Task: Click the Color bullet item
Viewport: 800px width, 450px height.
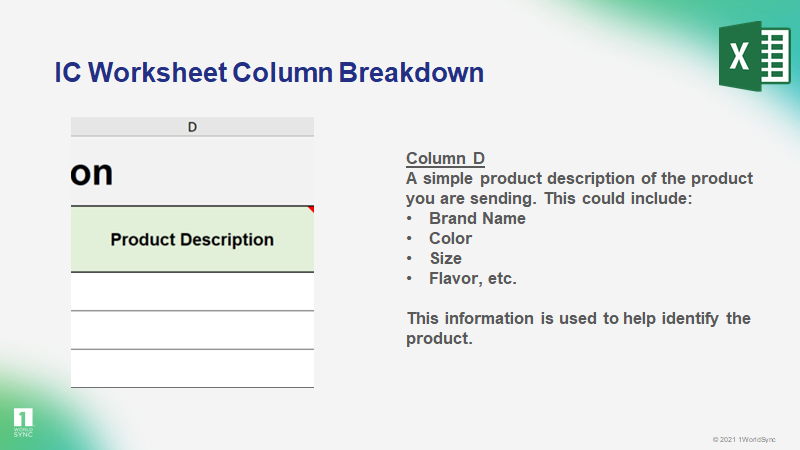Action: tap(450, 238)
